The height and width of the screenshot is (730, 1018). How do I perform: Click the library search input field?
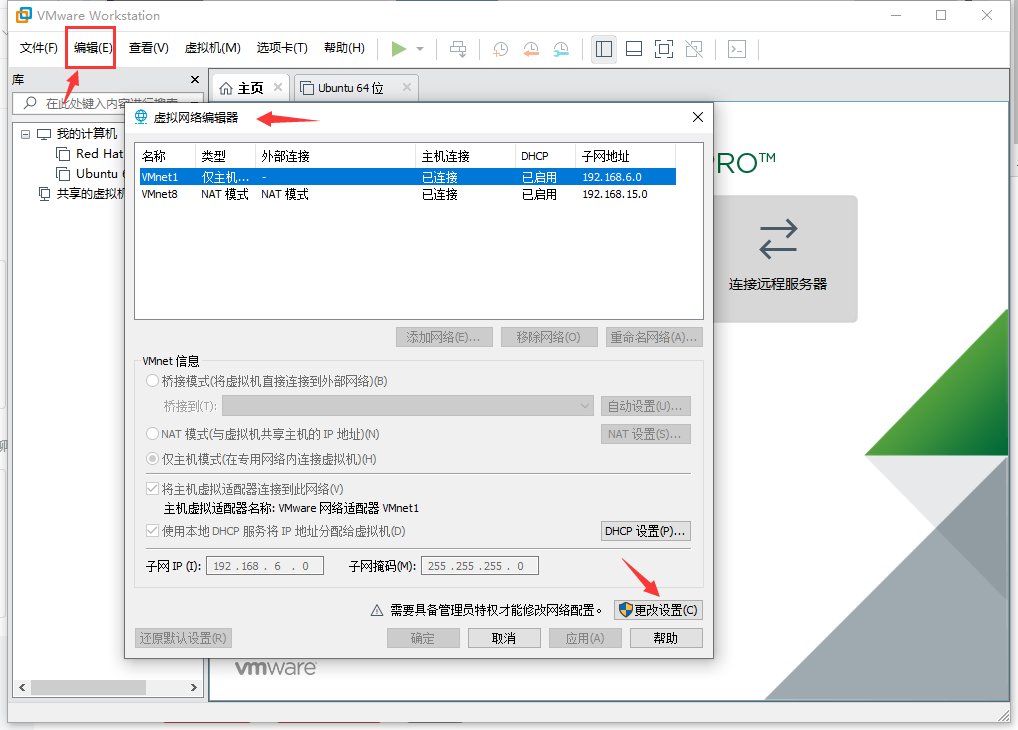point(107,103)
